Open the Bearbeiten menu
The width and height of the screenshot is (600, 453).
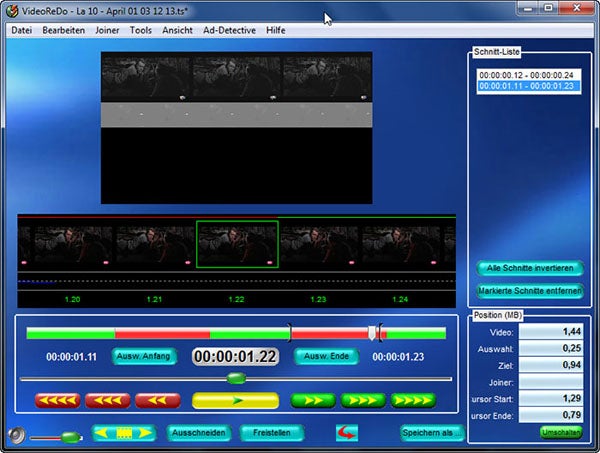tap(64, 30)
